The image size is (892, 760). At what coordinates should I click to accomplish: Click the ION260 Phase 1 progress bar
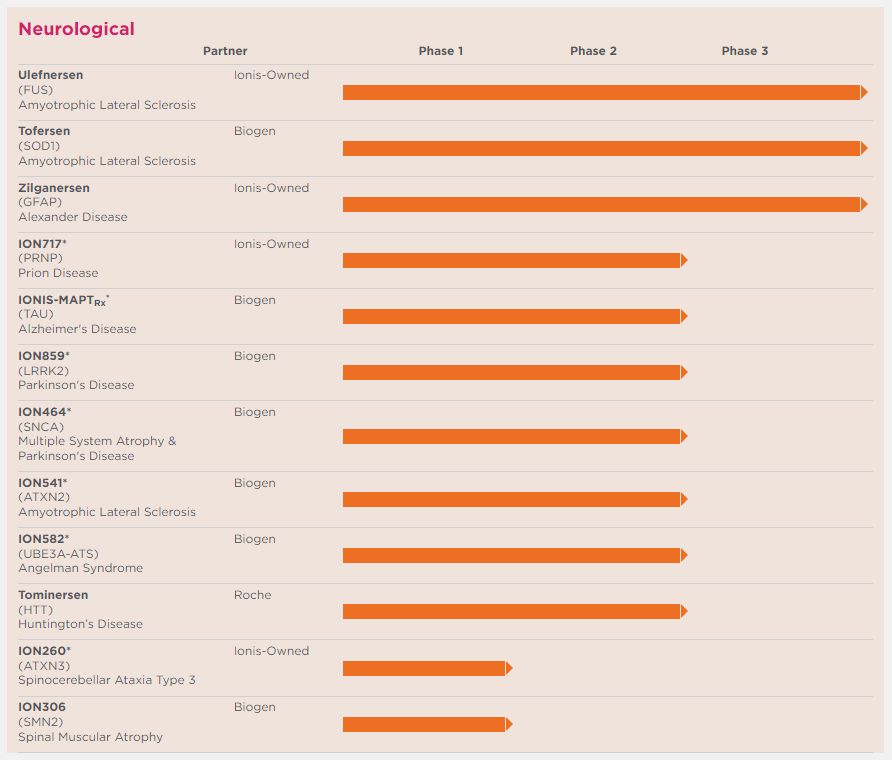[x=424, y=668]
